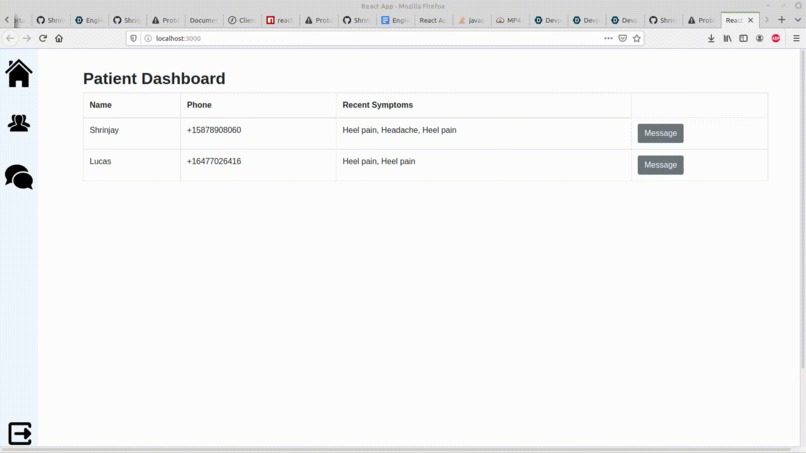Open the Firefox hamburger menu
806x453 pixels.
point(796,38)
